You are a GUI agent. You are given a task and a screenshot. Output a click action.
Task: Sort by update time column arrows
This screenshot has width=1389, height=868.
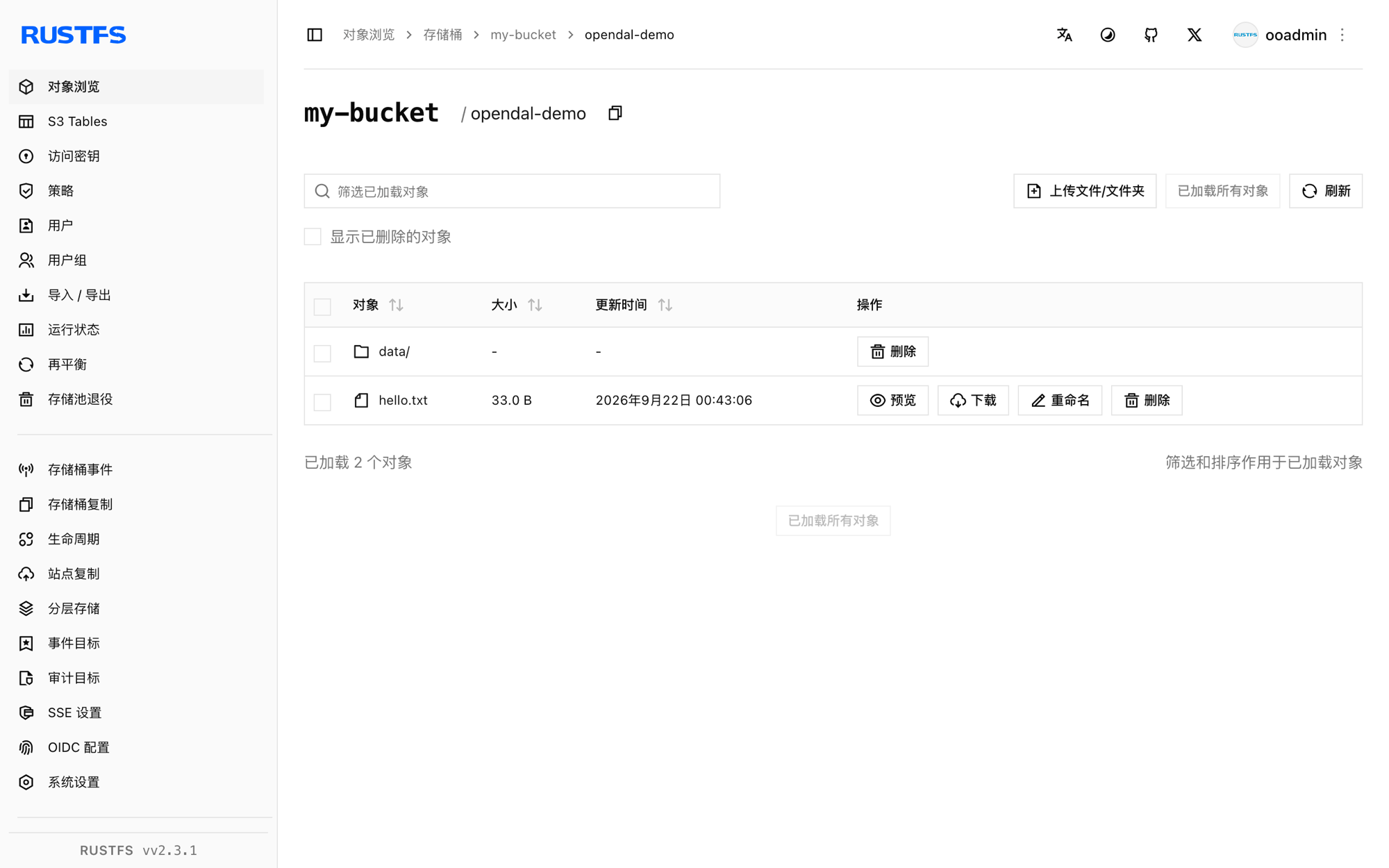tap(665, 305)
